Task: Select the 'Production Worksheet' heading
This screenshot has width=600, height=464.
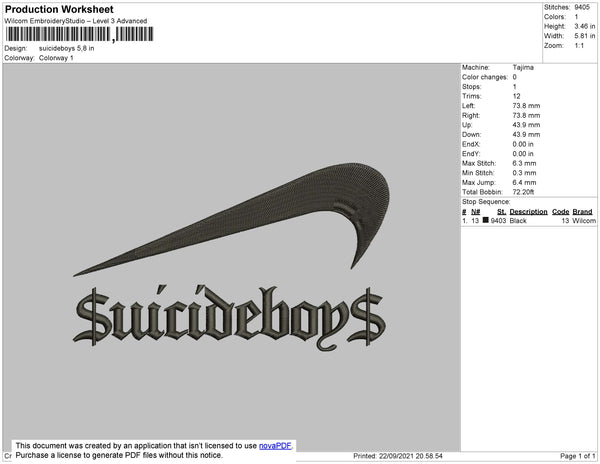Action: click(x=59, y=9)
